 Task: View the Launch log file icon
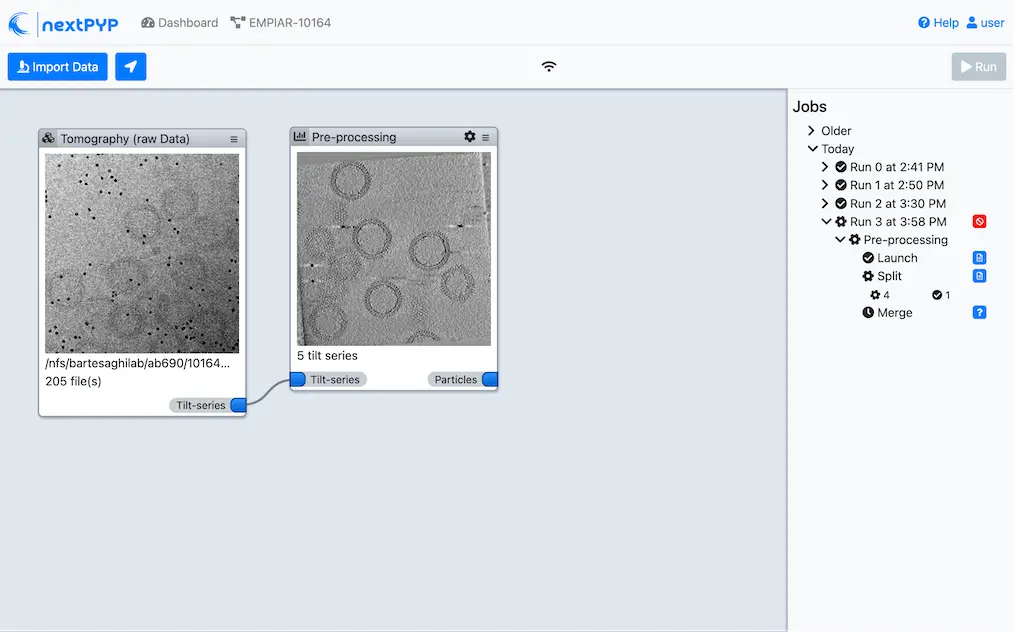(x=978, y=257)
